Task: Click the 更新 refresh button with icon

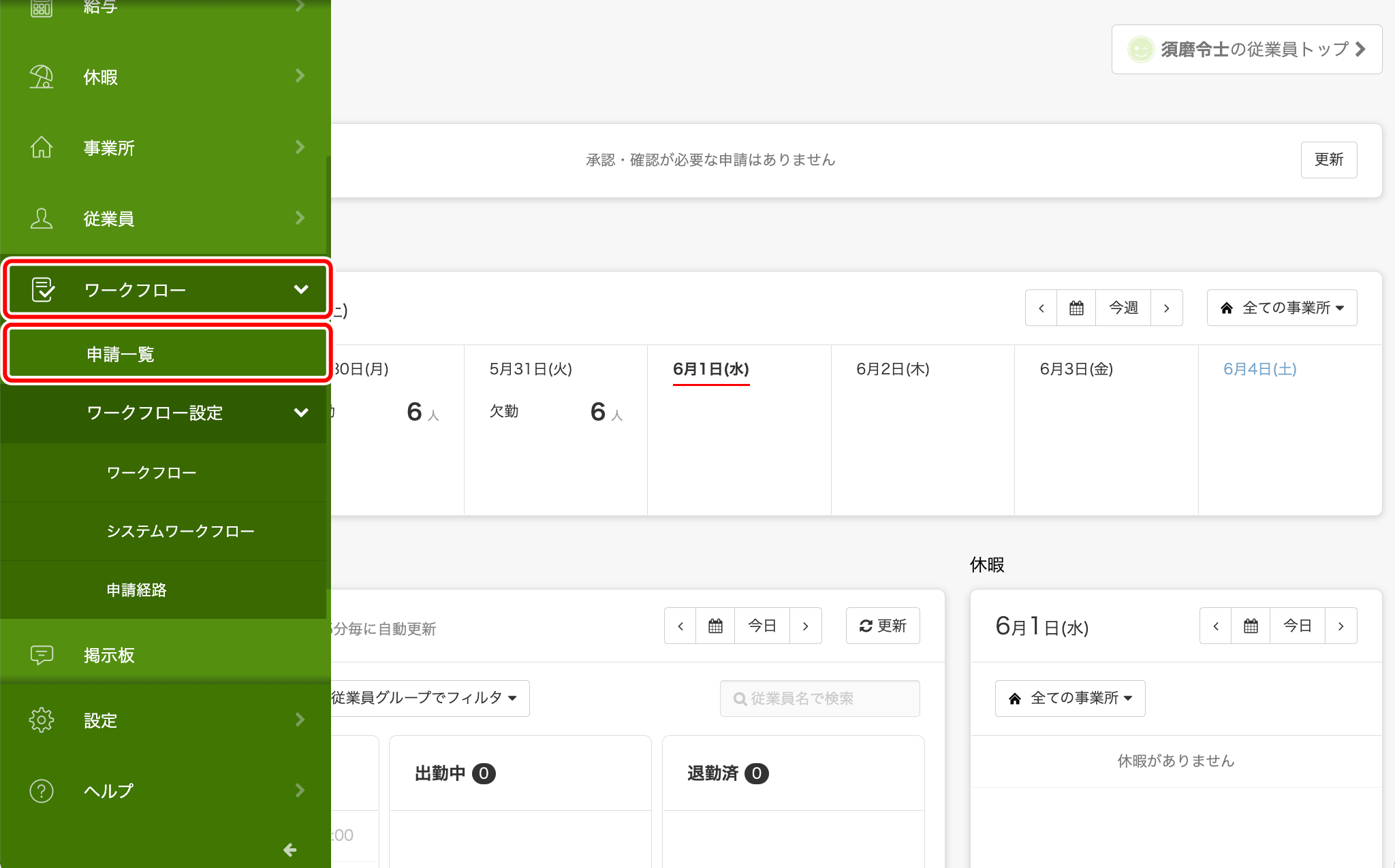Action: 883,626
